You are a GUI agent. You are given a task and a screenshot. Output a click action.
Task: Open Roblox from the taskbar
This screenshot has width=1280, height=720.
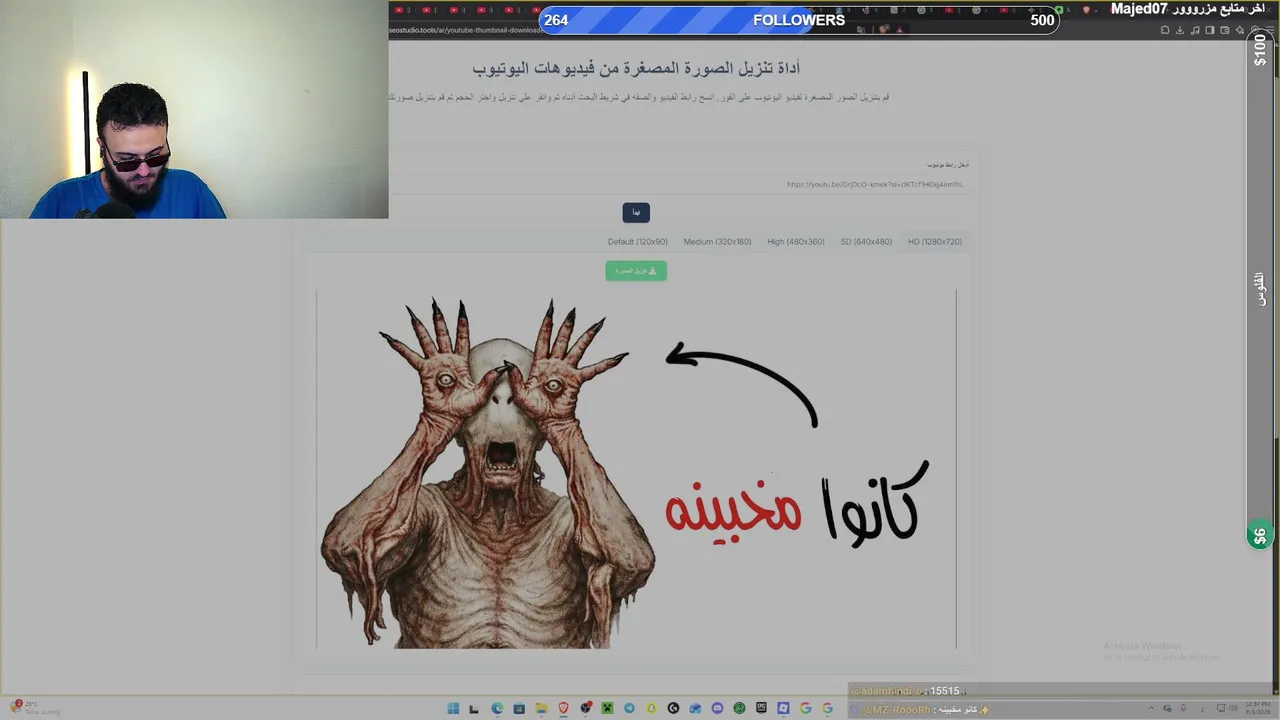783,709
